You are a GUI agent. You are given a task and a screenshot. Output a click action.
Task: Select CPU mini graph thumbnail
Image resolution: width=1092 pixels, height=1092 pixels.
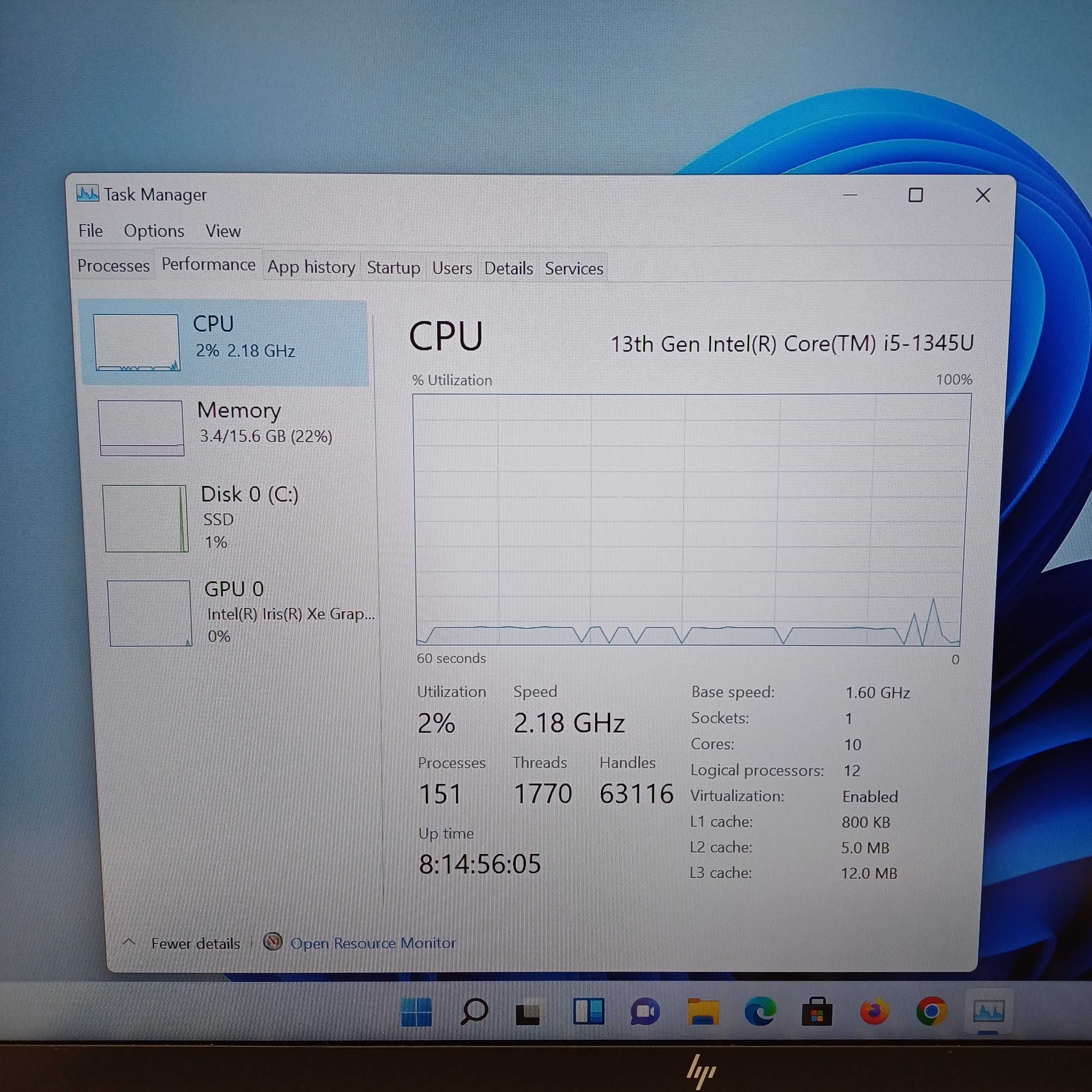(136, 342)
